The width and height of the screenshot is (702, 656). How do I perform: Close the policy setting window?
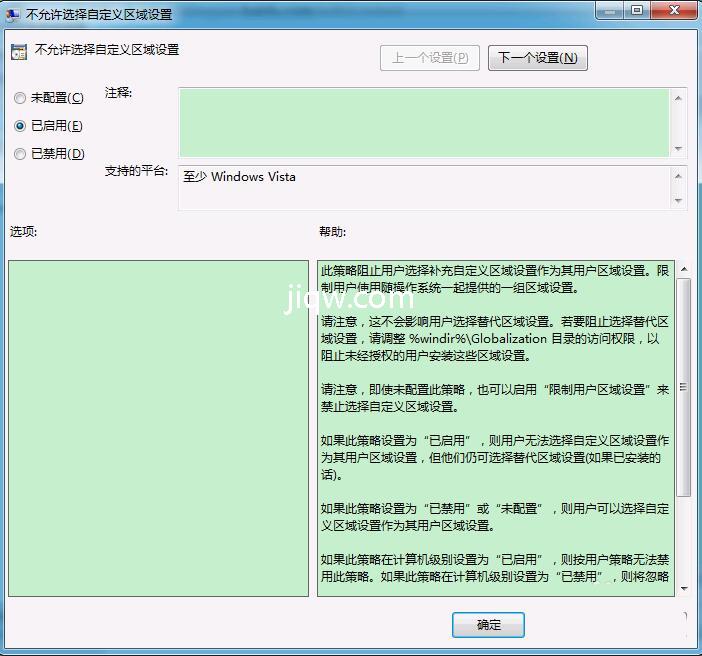click(673, 11)
